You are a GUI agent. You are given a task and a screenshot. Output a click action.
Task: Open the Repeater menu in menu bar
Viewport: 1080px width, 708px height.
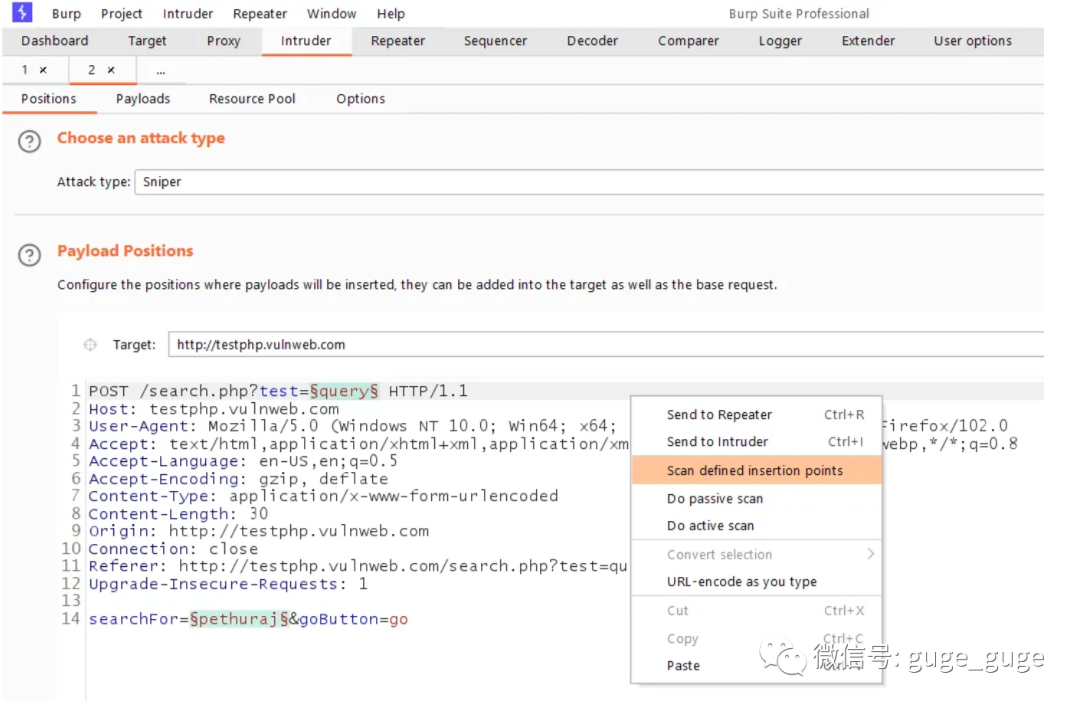[260, 14]
